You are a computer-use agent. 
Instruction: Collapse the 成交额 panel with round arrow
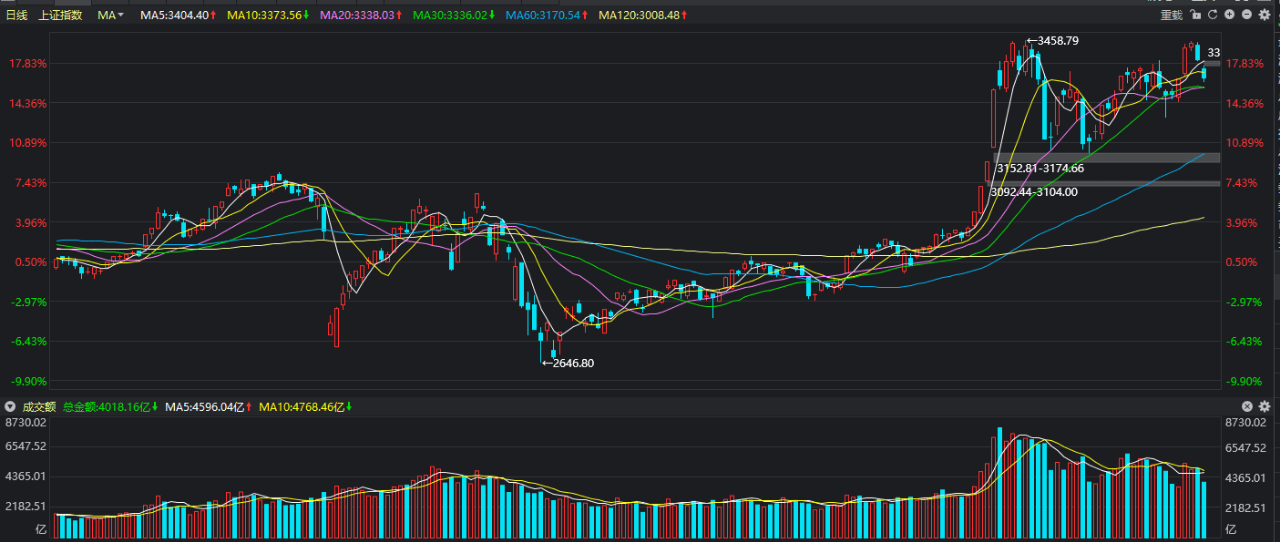pyautogui.click(x=10, y=407)
